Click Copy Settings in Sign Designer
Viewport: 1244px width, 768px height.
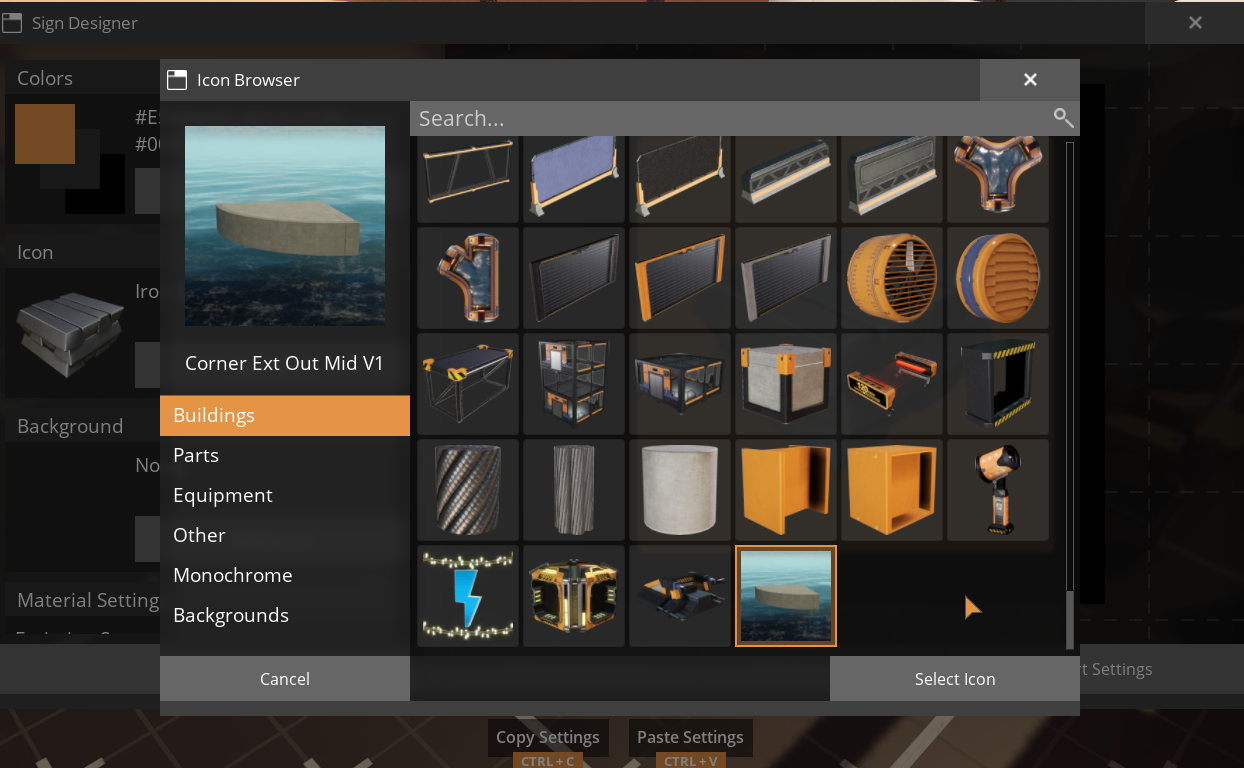(547, 737)
